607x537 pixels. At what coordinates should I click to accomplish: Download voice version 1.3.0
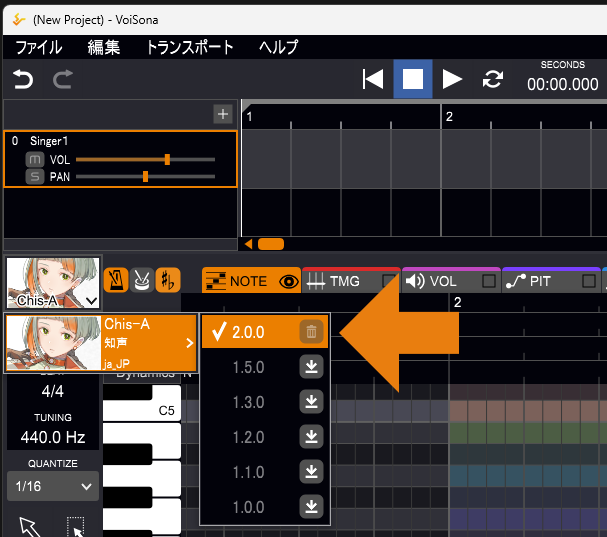pyautogui.click(x=311, y=402)
